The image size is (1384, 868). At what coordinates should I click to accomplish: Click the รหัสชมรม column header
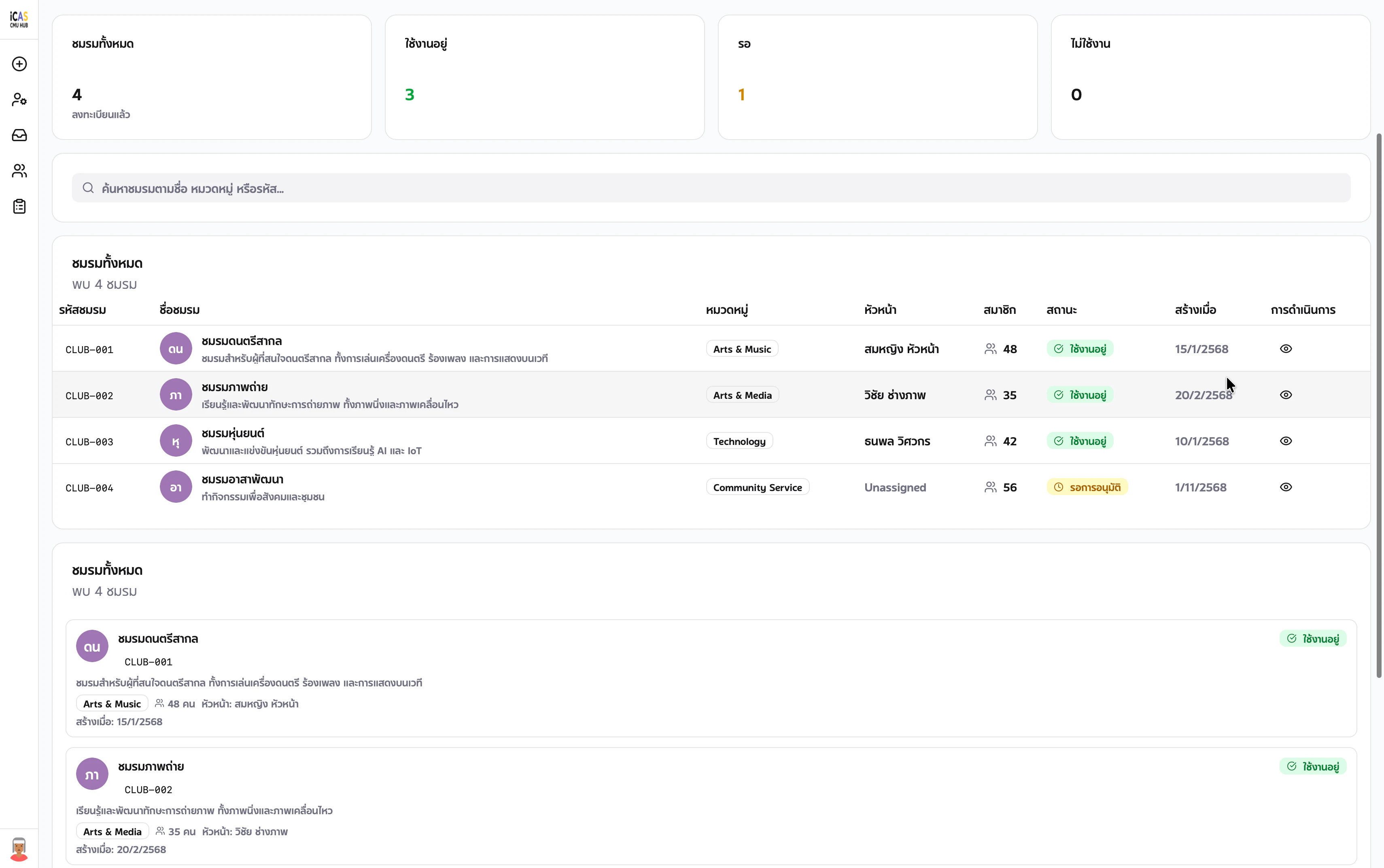(x=82, y=310)
